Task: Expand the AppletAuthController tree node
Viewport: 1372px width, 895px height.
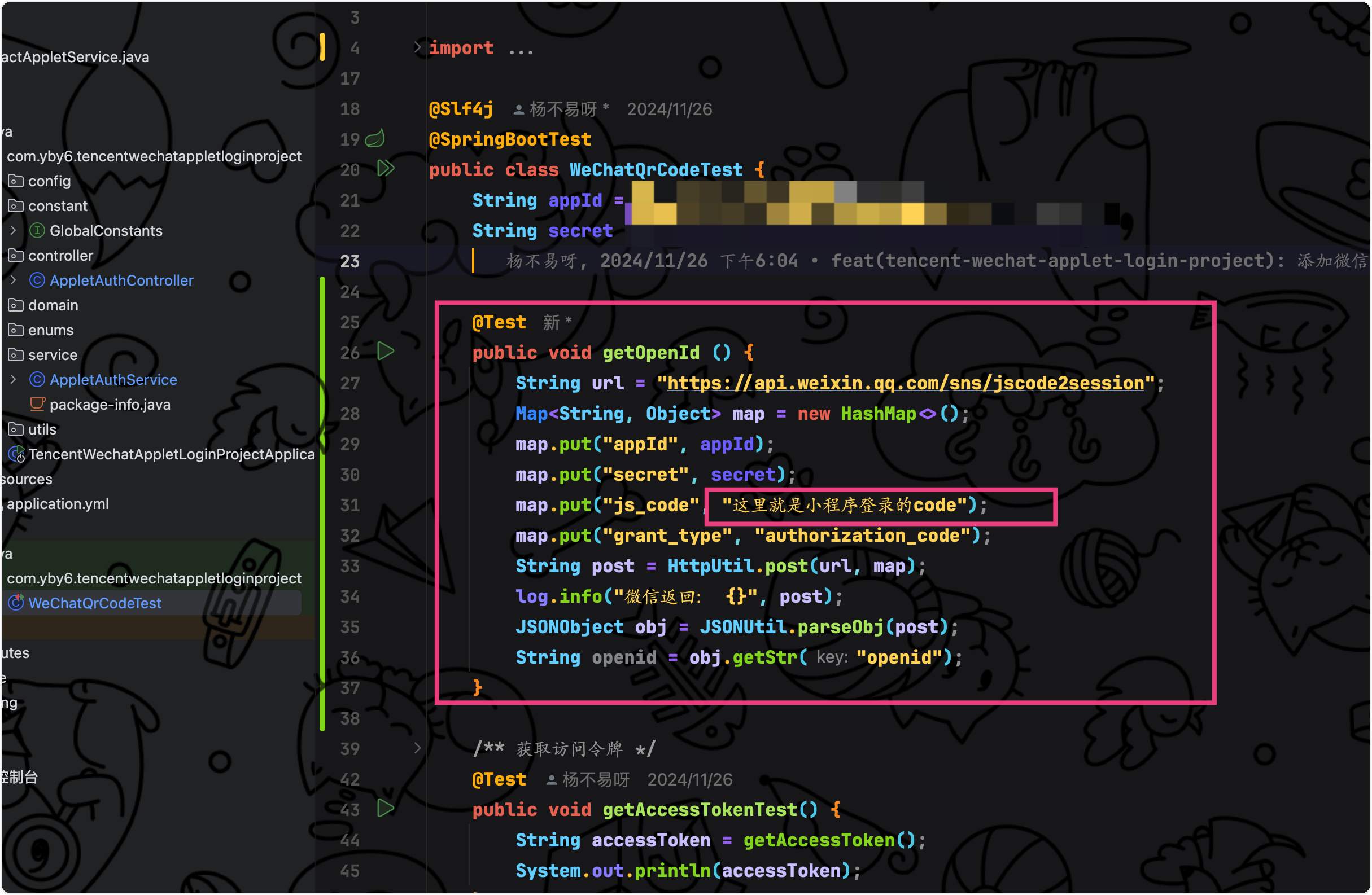Action: 13,280
